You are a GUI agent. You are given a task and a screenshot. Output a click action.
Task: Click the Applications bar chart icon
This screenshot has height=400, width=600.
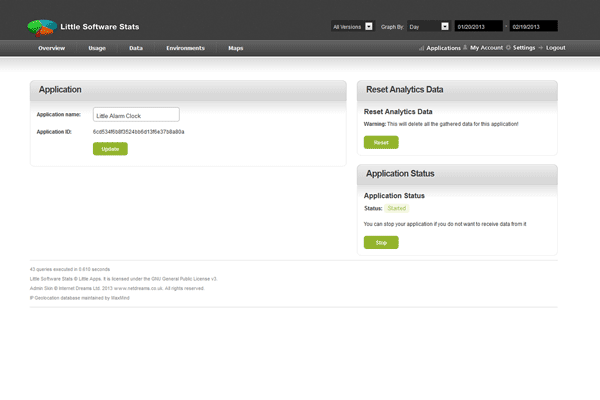(x=421, y=48)
